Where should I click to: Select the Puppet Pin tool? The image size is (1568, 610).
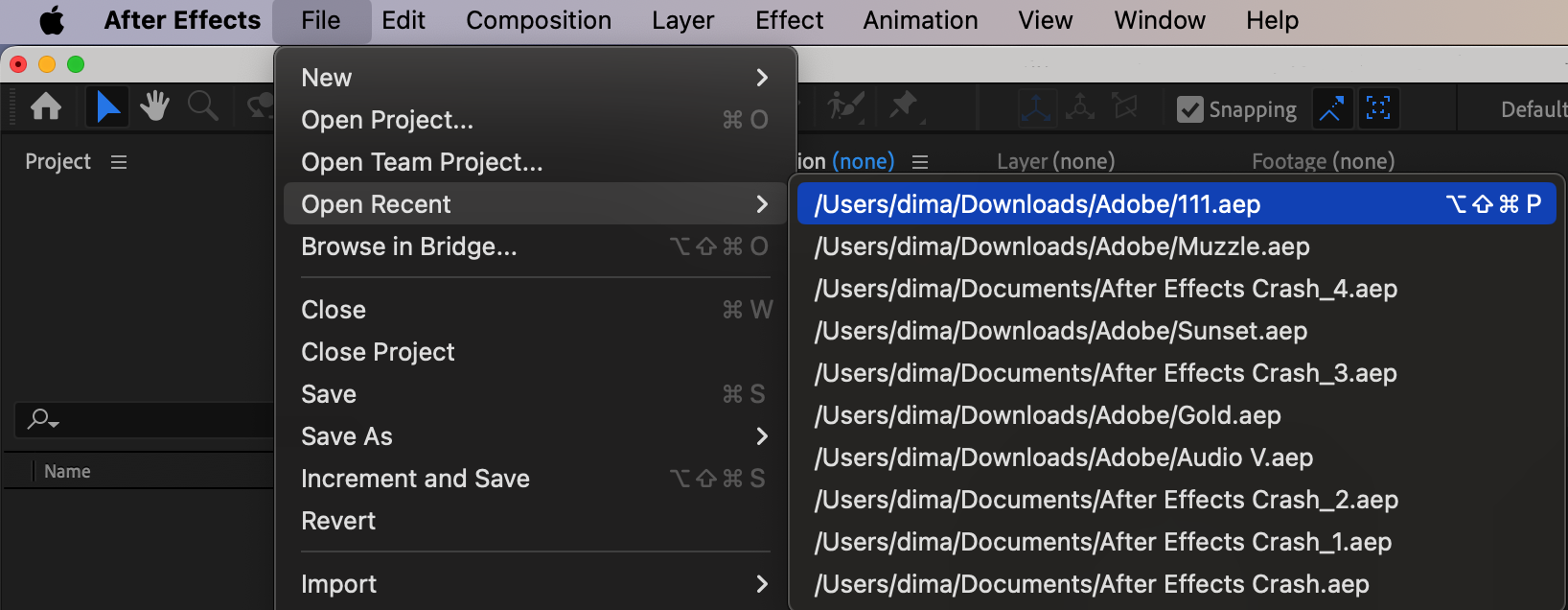[904, 106]
